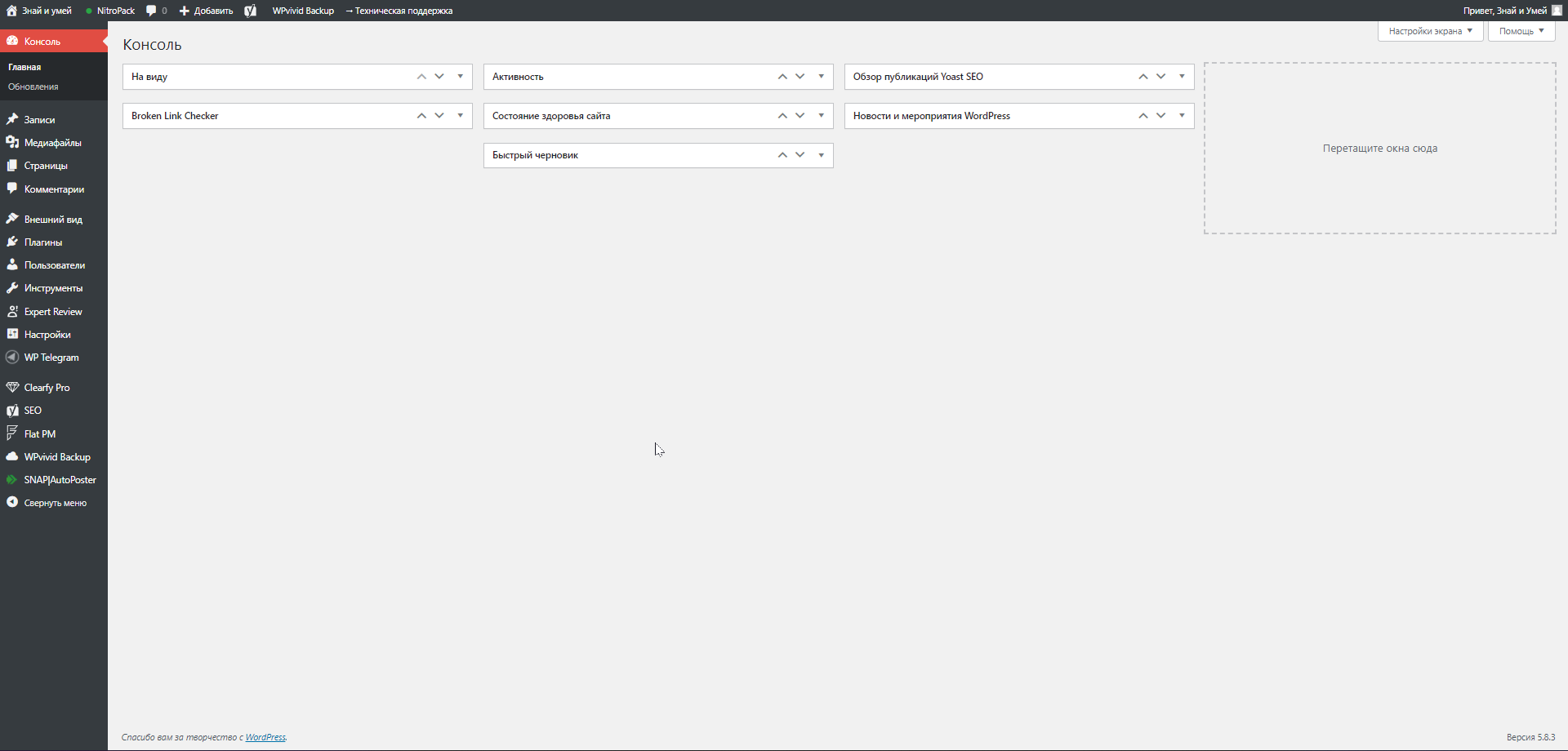Move Обзор публикаций Yoast SEO panel down

coord(1161,77)
